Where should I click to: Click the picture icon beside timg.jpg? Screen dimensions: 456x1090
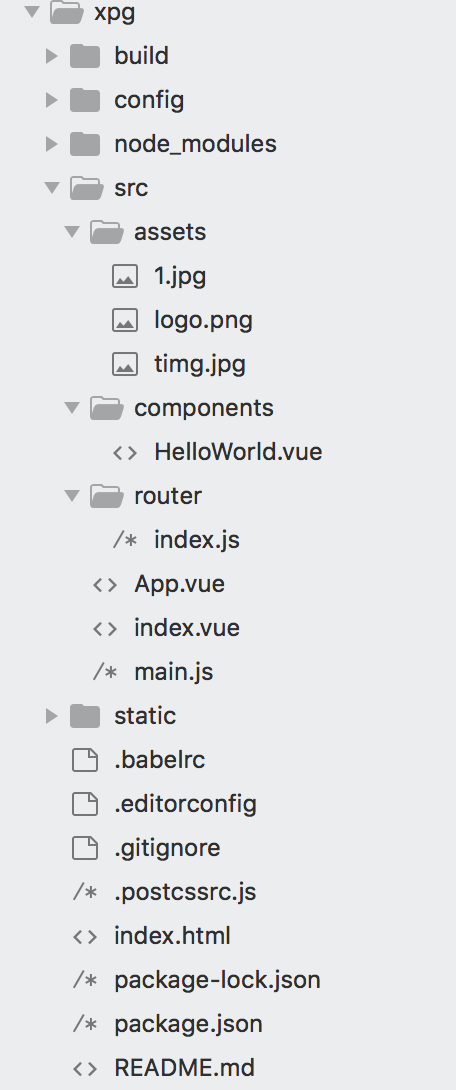click(x=125, y=364)
